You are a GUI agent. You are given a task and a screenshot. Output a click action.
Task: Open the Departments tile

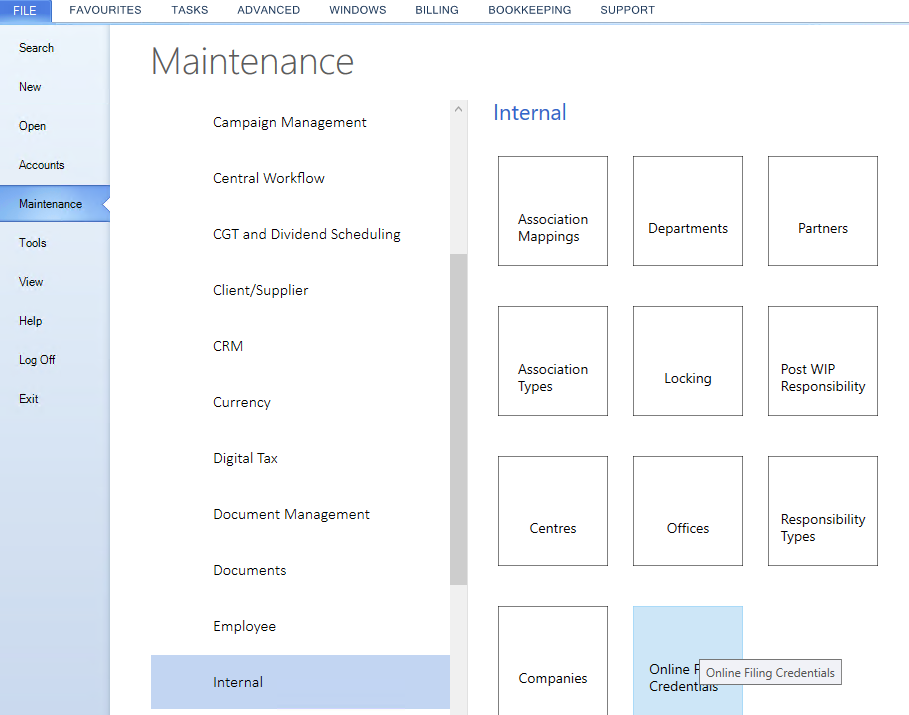pos(688,211)
